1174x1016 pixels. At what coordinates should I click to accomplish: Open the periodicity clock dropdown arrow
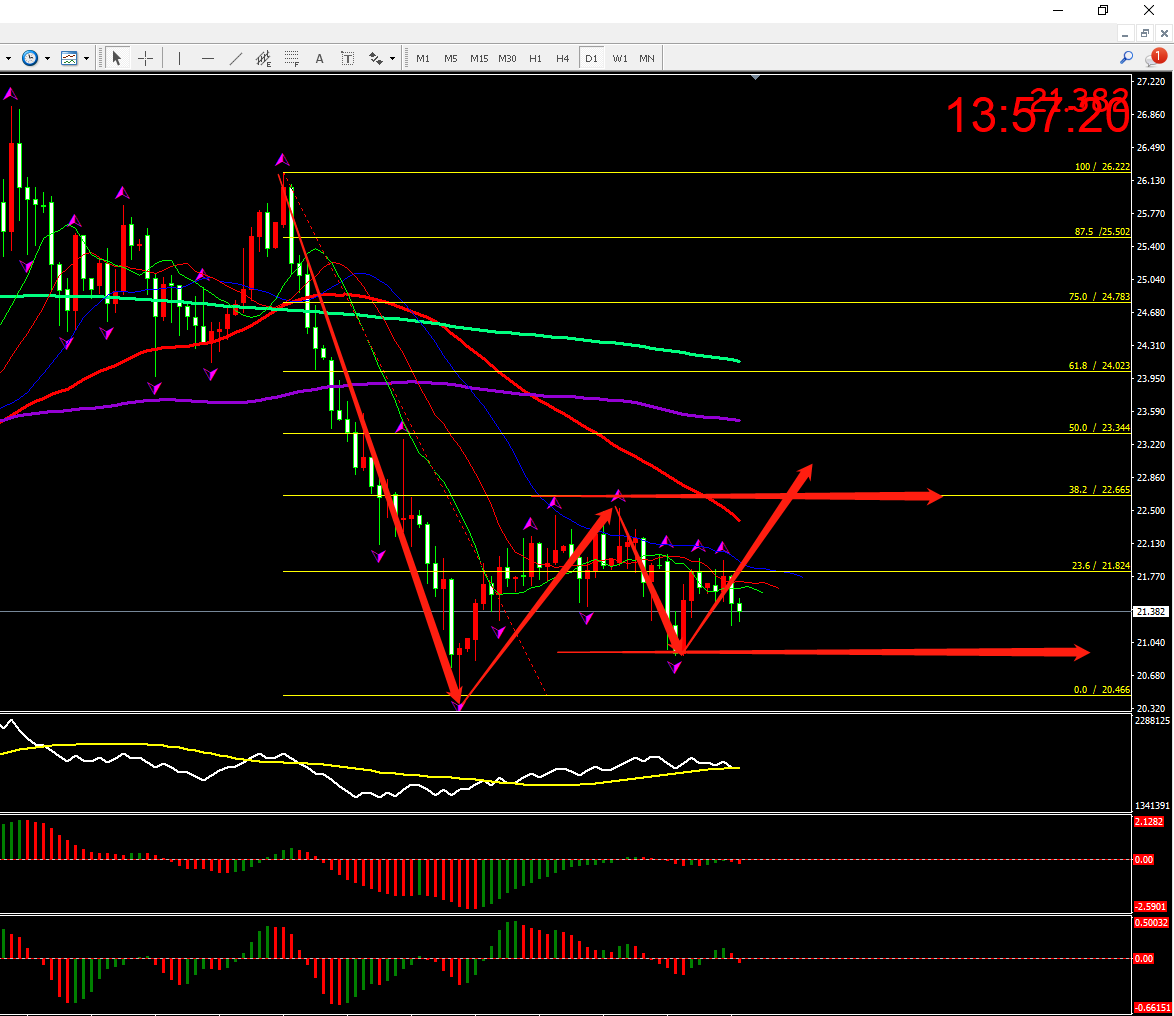(x=47, y=58)
